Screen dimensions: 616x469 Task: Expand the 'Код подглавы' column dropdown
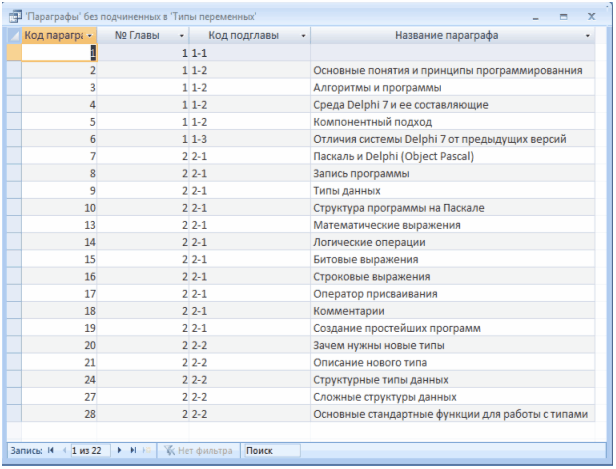(302, 35)
